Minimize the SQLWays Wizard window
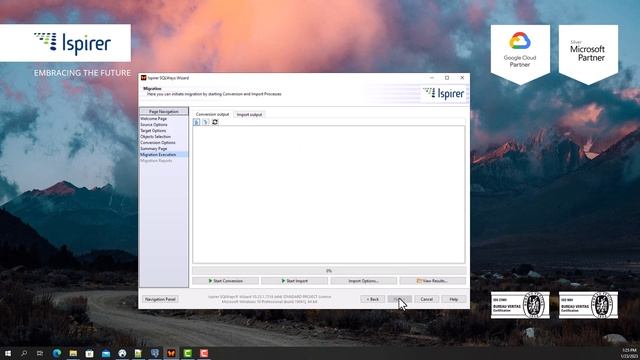The image size is (640, 360). [x=432, y=78]
